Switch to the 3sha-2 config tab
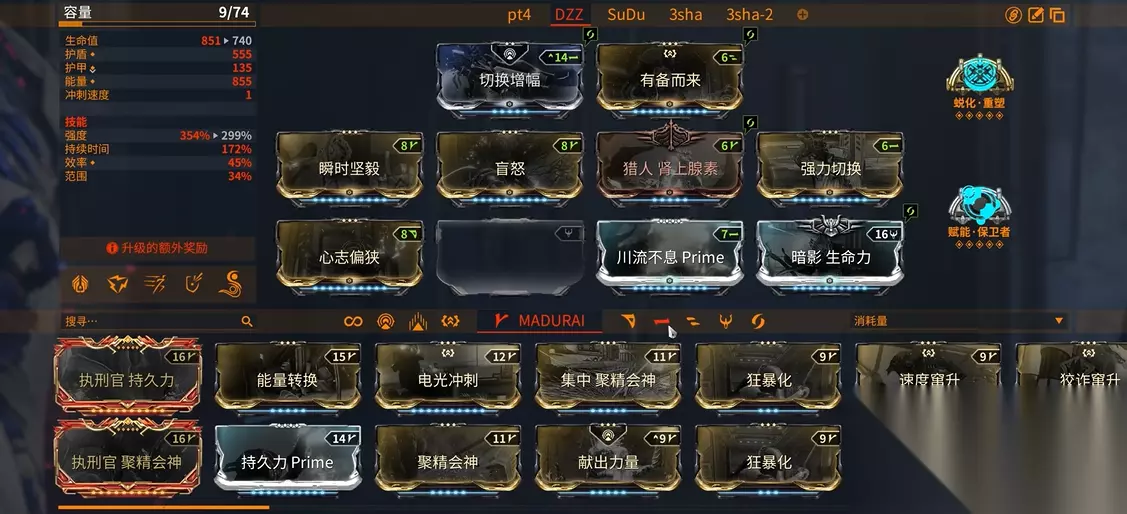Viewport: 1127px width, 514px height. [x=750, y=14]
